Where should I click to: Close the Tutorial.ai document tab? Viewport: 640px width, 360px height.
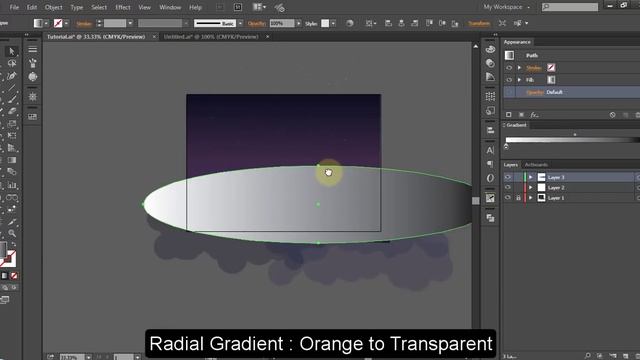(154, 37)
